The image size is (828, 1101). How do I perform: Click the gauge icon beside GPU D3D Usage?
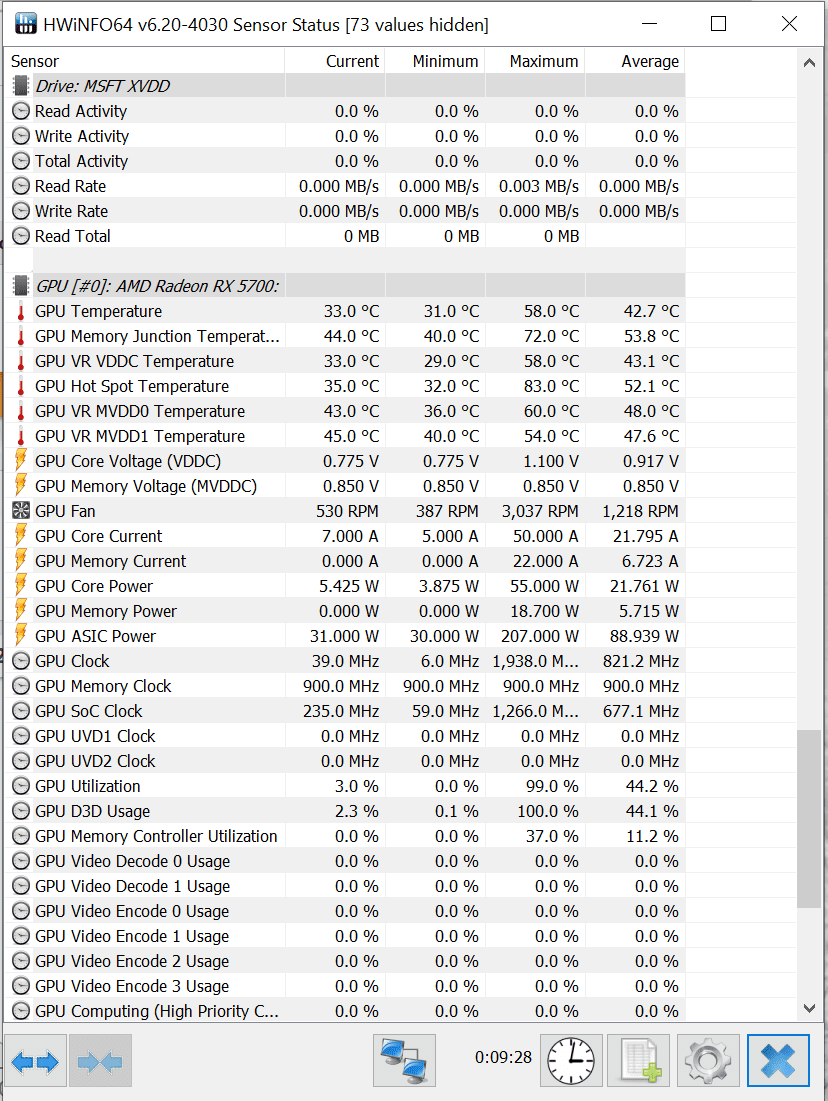coord(21,811)
